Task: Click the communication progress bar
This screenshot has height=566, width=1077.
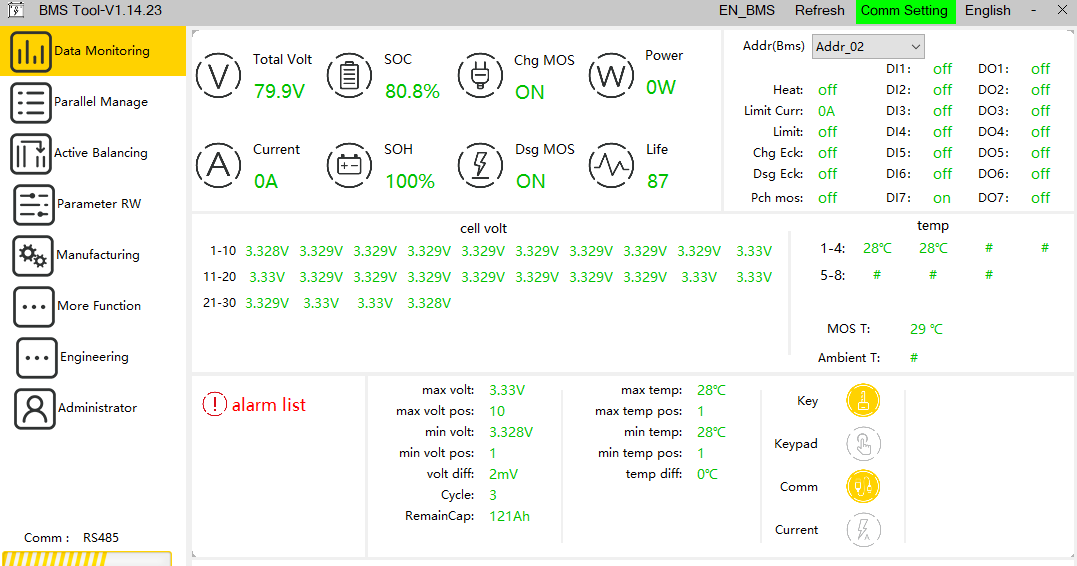Action: (x=87, y=558)
